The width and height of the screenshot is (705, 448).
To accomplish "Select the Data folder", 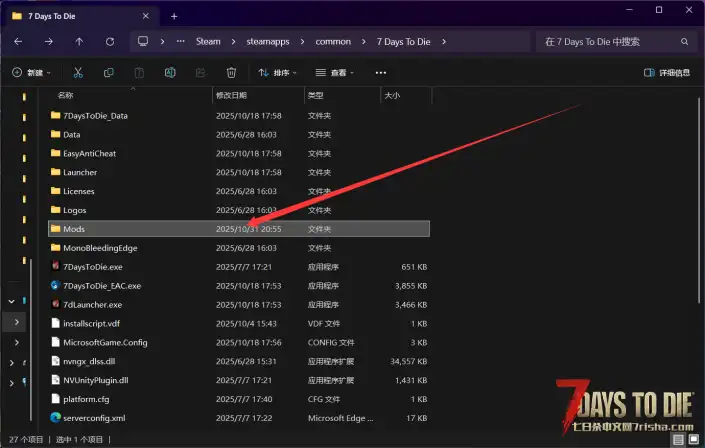I will pyautogui.click(x=239, y=134).
